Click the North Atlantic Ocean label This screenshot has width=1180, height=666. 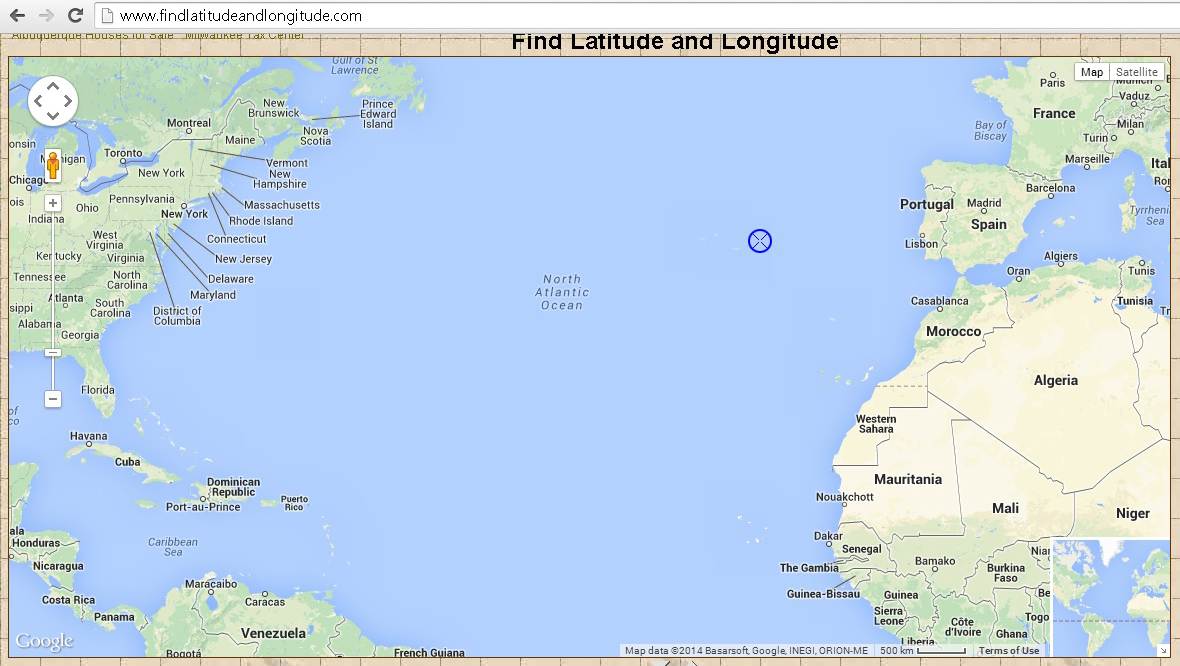click(x=562, y=292)
